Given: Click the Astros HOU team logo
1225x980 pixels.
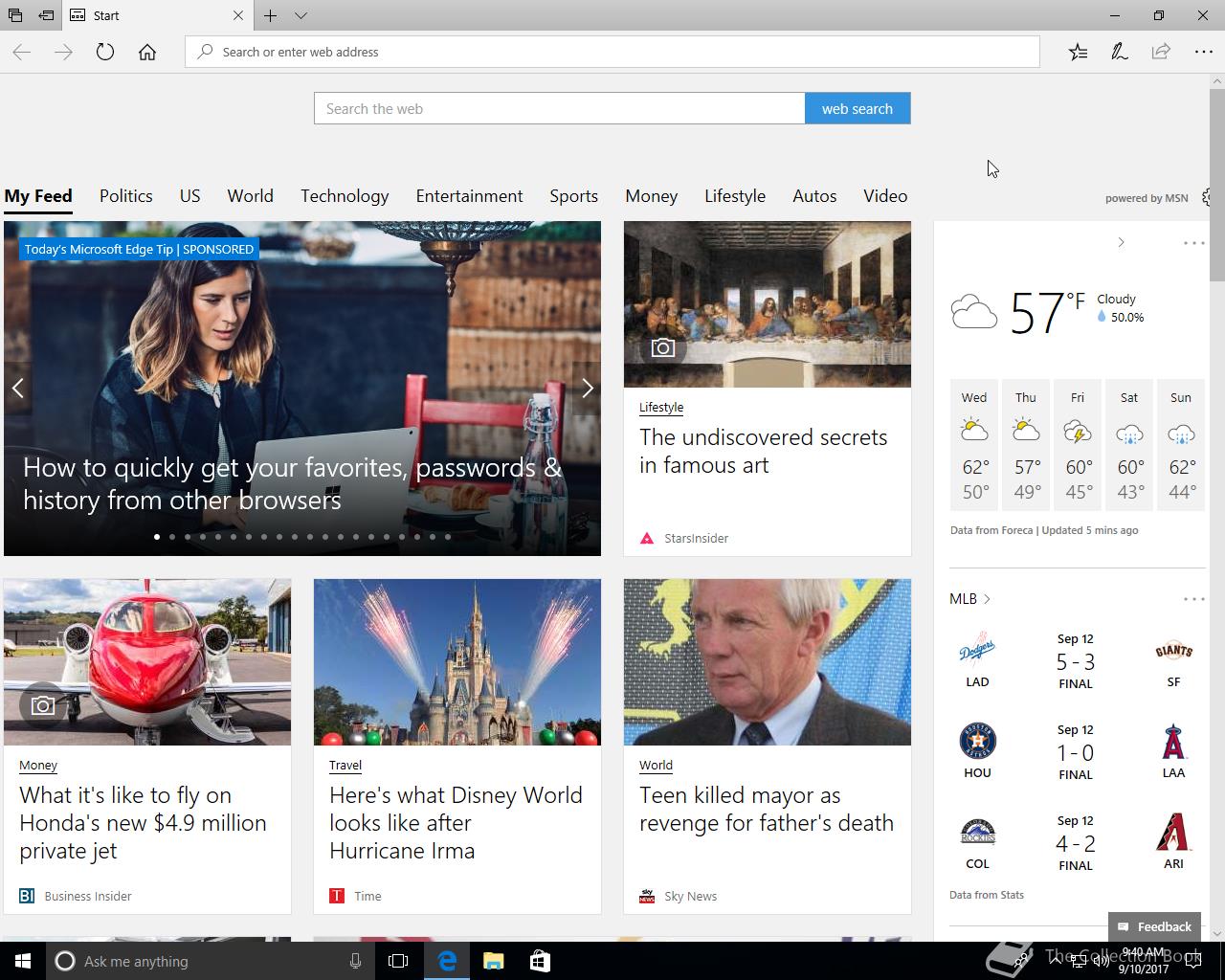Looking at the screenshot, I should 977,741.
